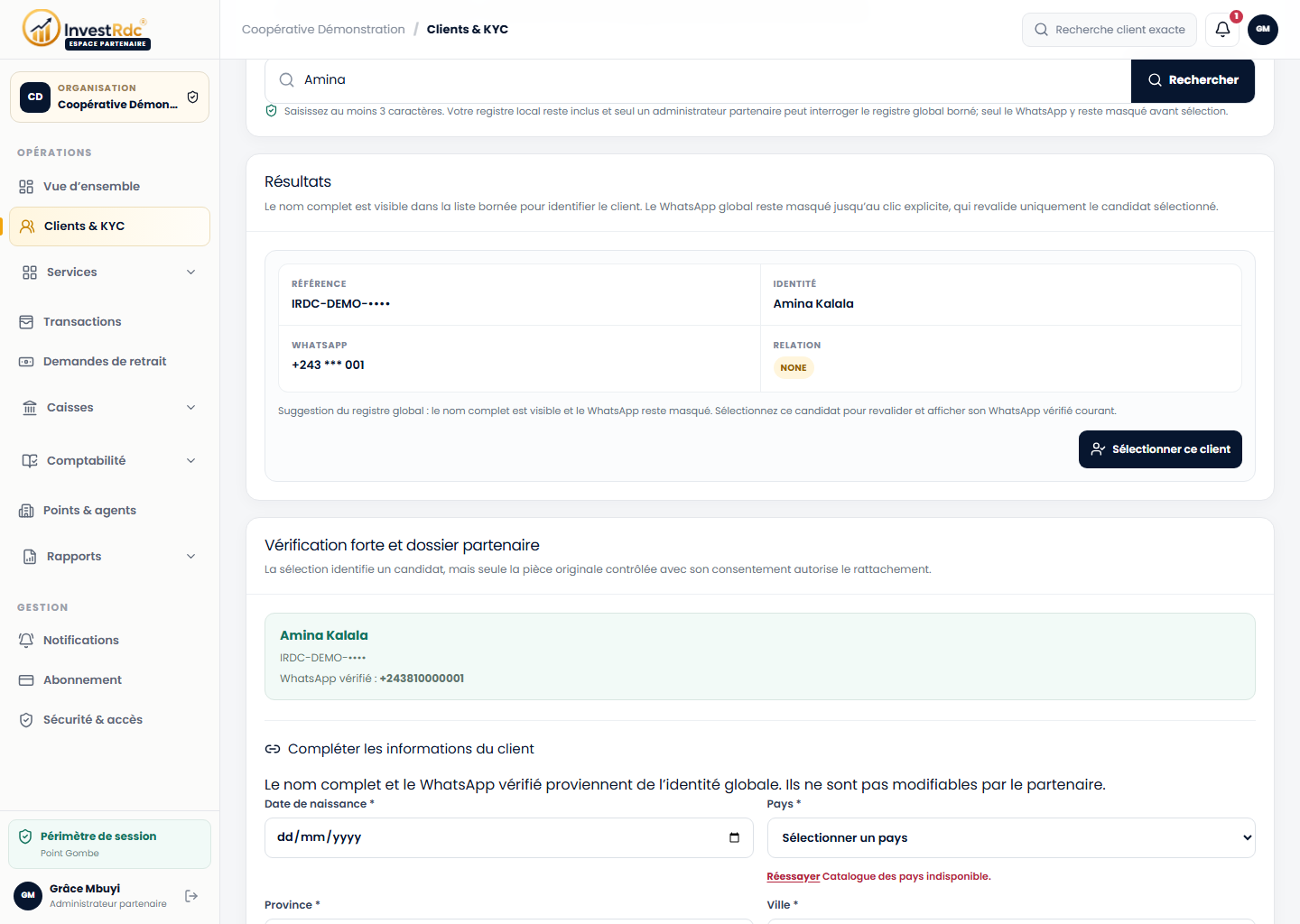Open the Sélectionner un pays dropdown

1011,838
